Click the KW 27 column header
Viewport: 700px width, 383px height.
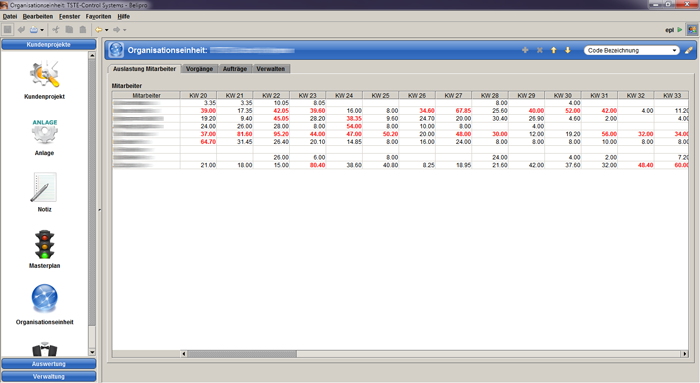[x=453, y=95]
